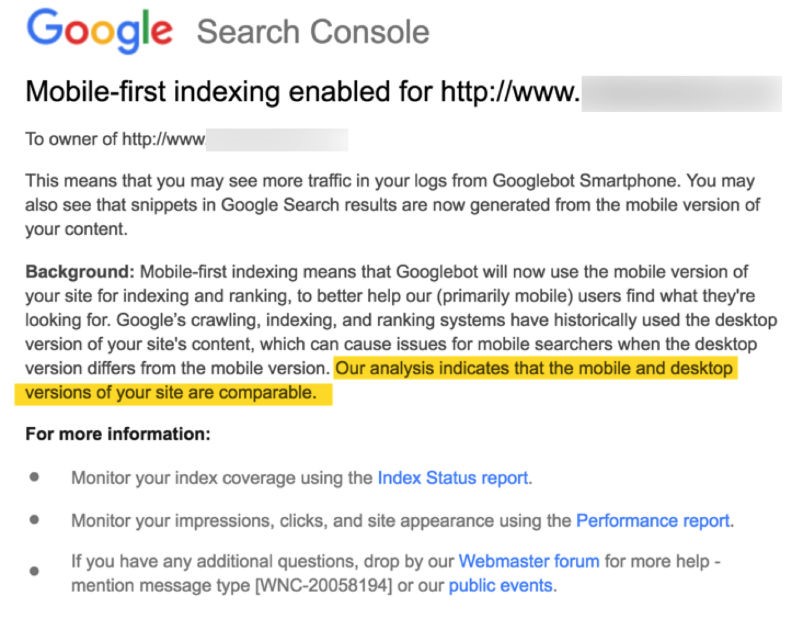800x640 pixels.
Task: Click the 'To owner of' line
Action: (115, 139)
